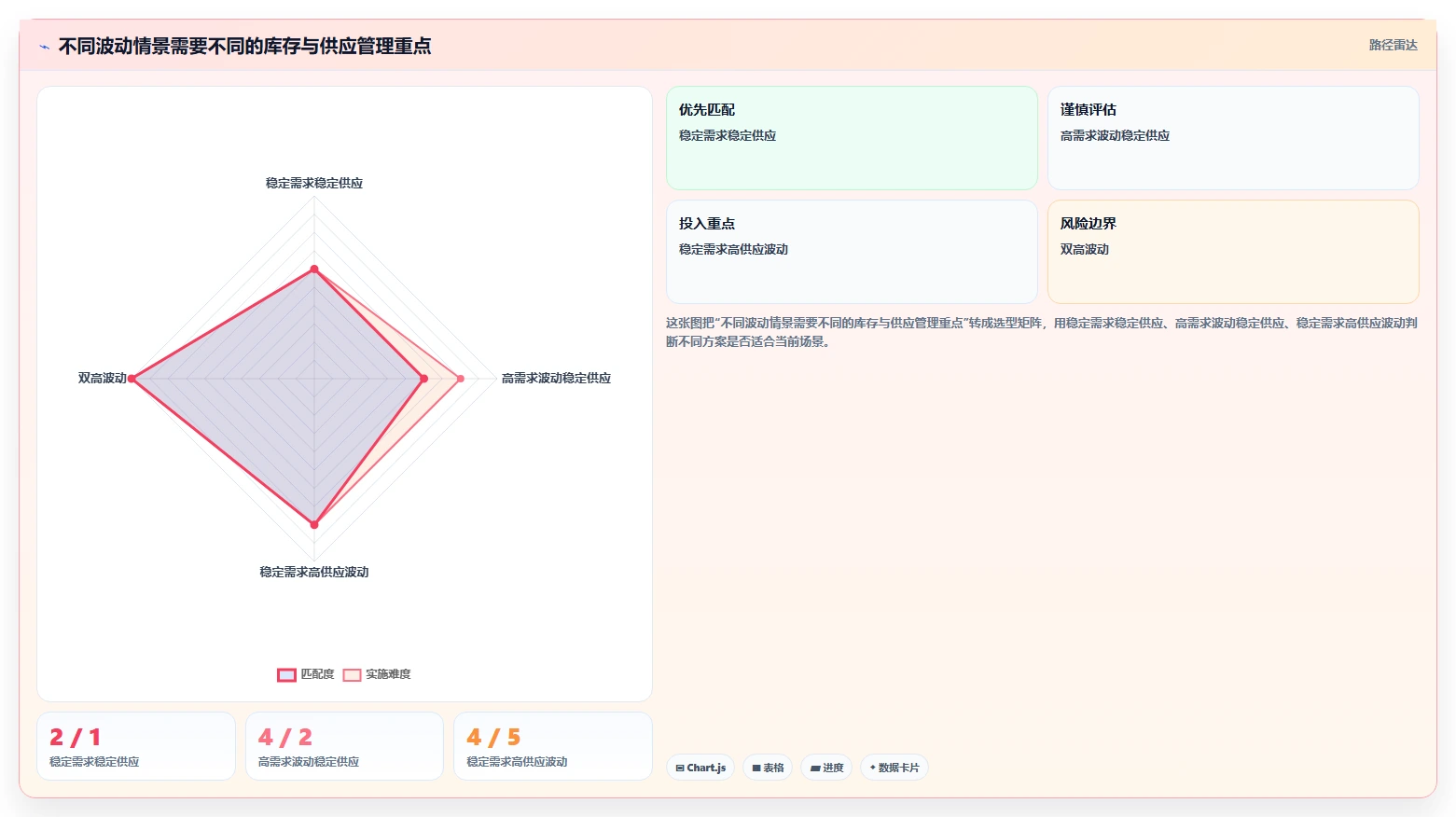Open the 投入重点 card

[x=852, y=252]
